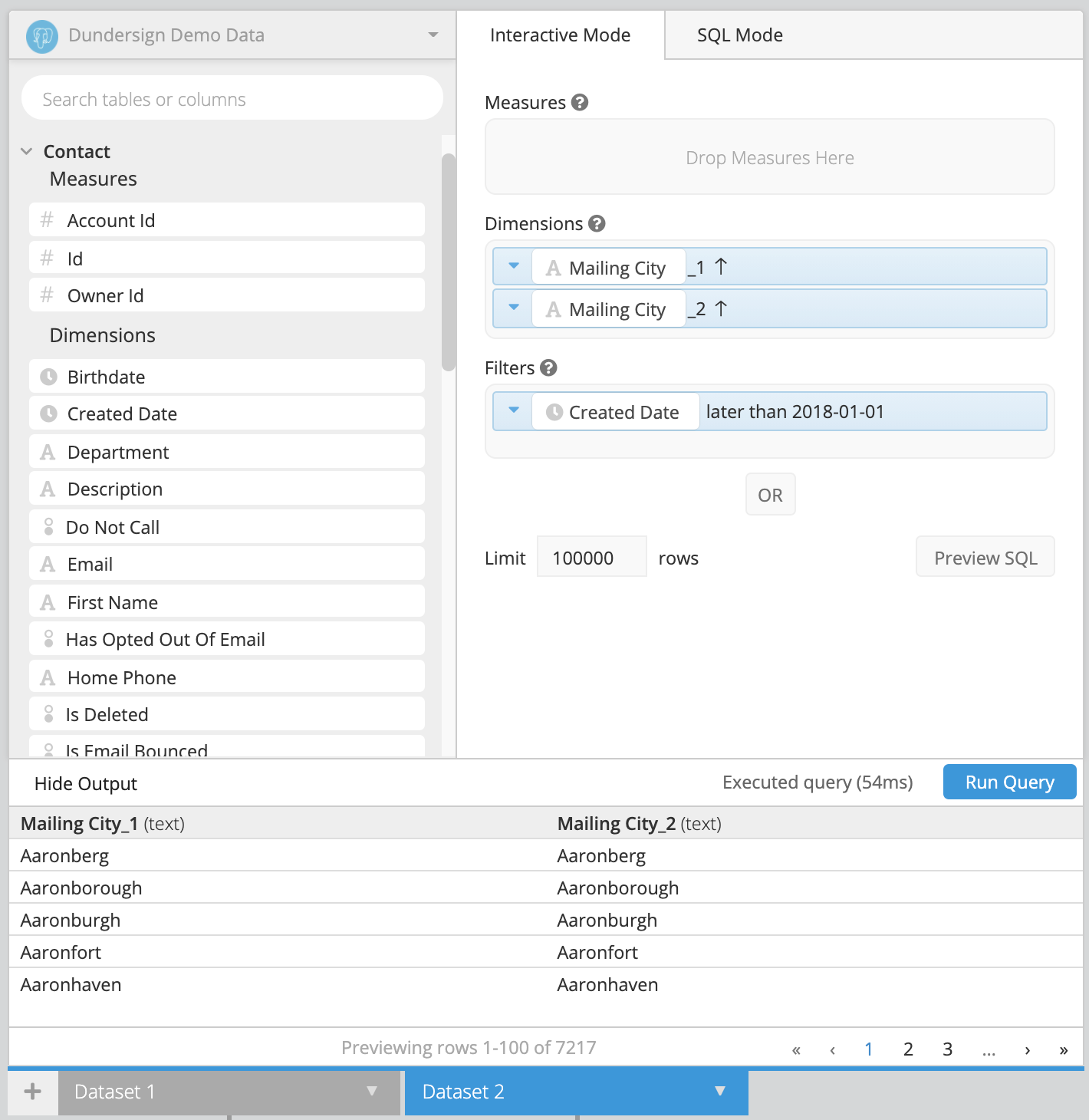1089x1120 pixels.
Task: Switch to the Dataset 1 tab
Action: click(229, 1092)
